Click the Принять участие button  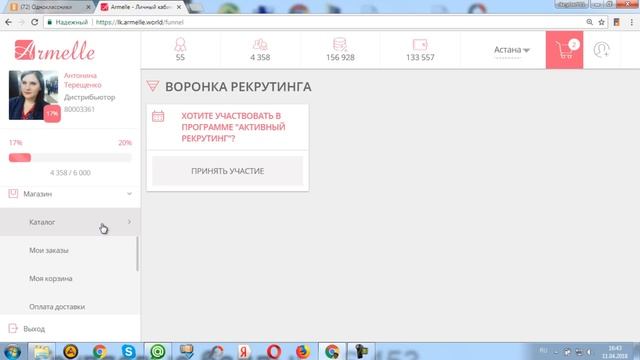coord(227,171)
